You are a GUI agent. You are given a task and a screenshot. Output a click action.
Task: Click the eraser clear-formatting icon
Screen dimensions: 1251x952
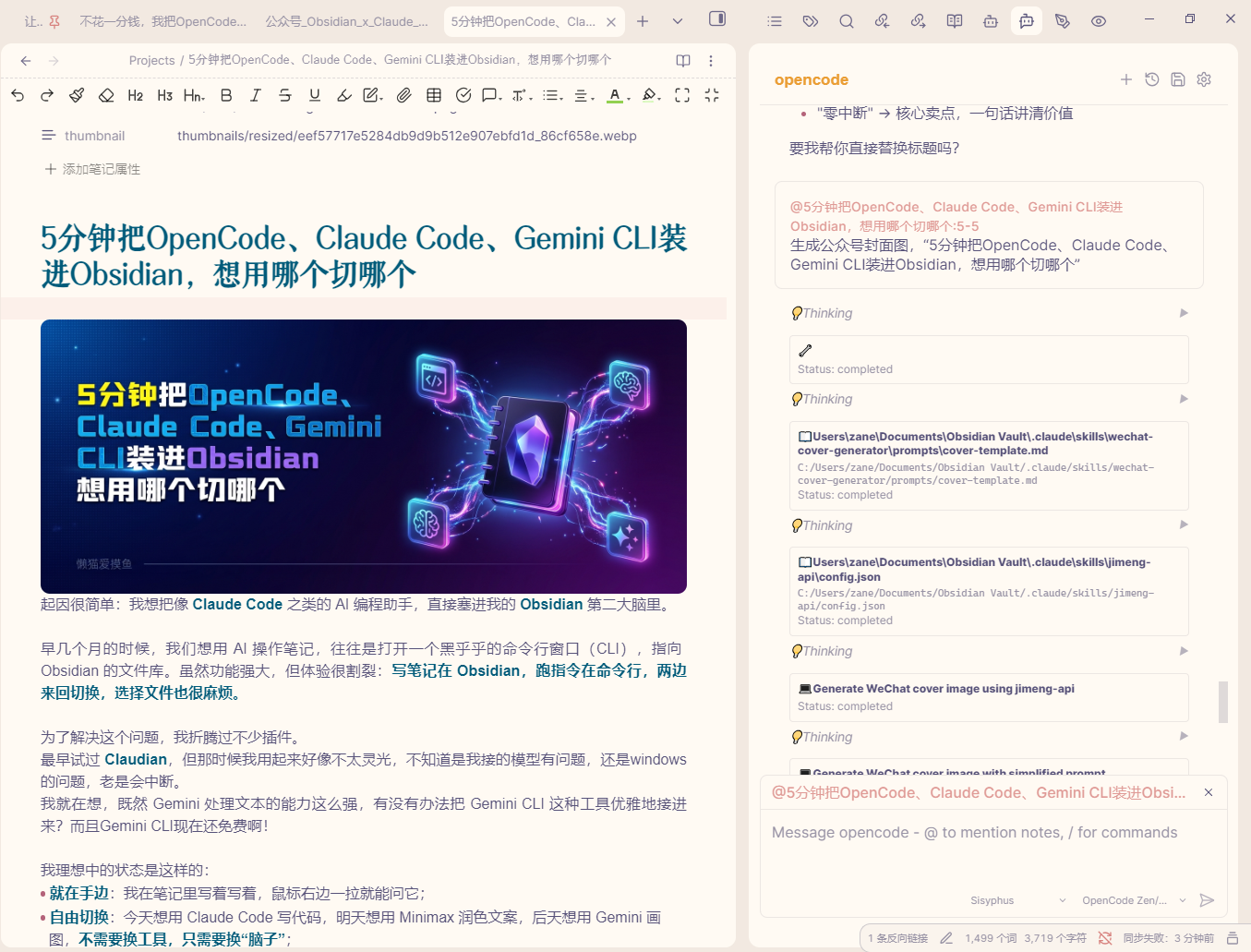tap(106, 95)
